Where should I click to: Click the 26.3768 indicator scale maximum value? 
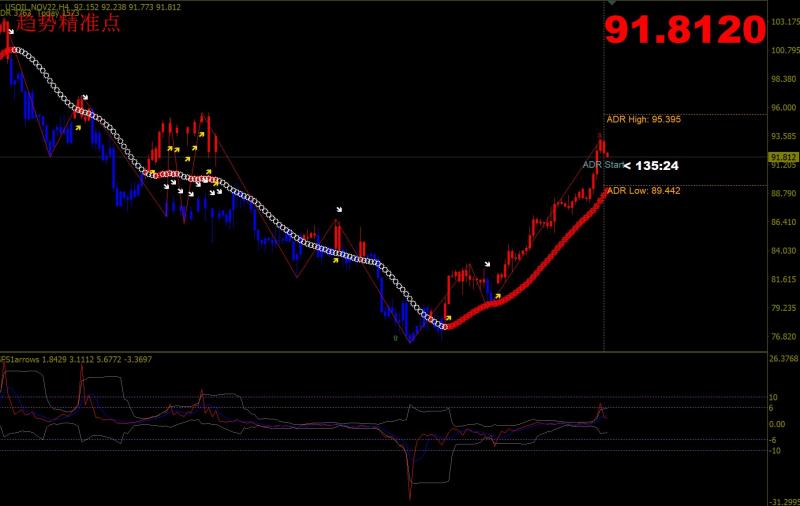[782, 358]
